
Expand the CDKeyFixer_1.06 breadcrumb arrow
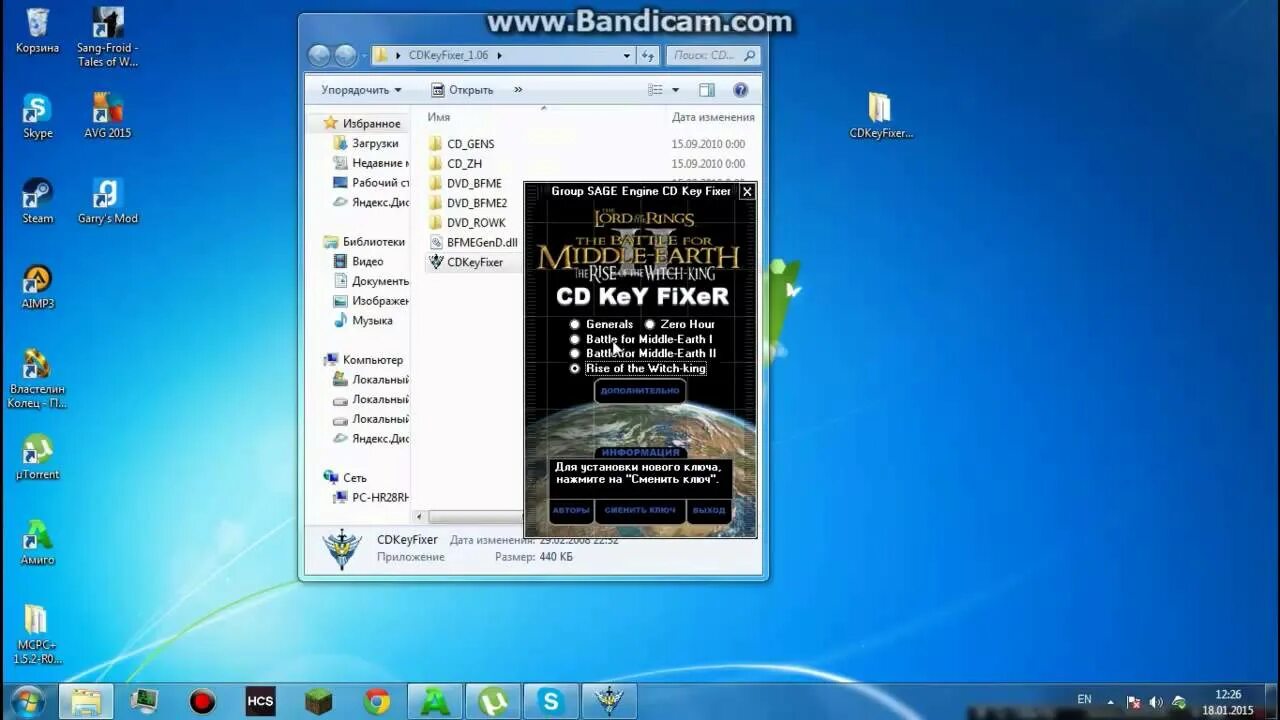499,56
